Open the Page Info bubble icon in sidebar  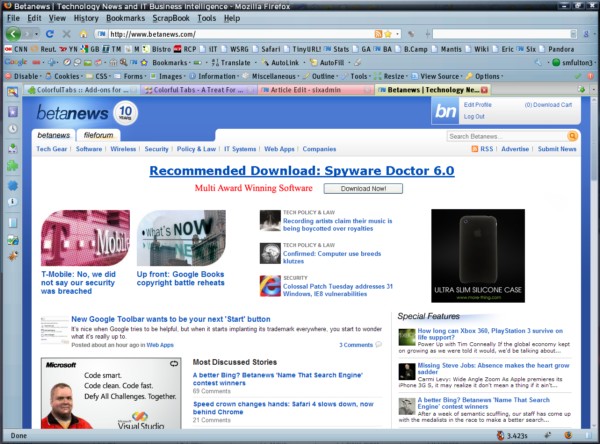(13, 202)
